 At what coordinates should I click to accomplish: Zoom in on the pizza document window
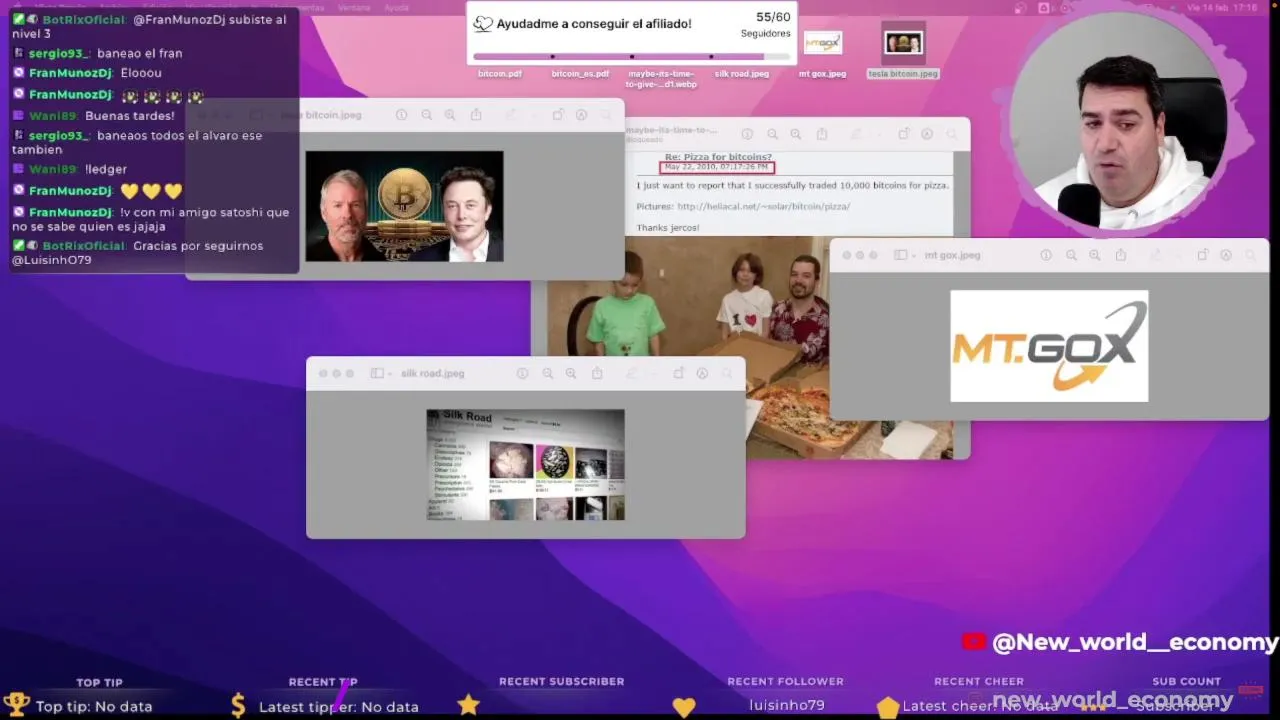click(796, 134)
